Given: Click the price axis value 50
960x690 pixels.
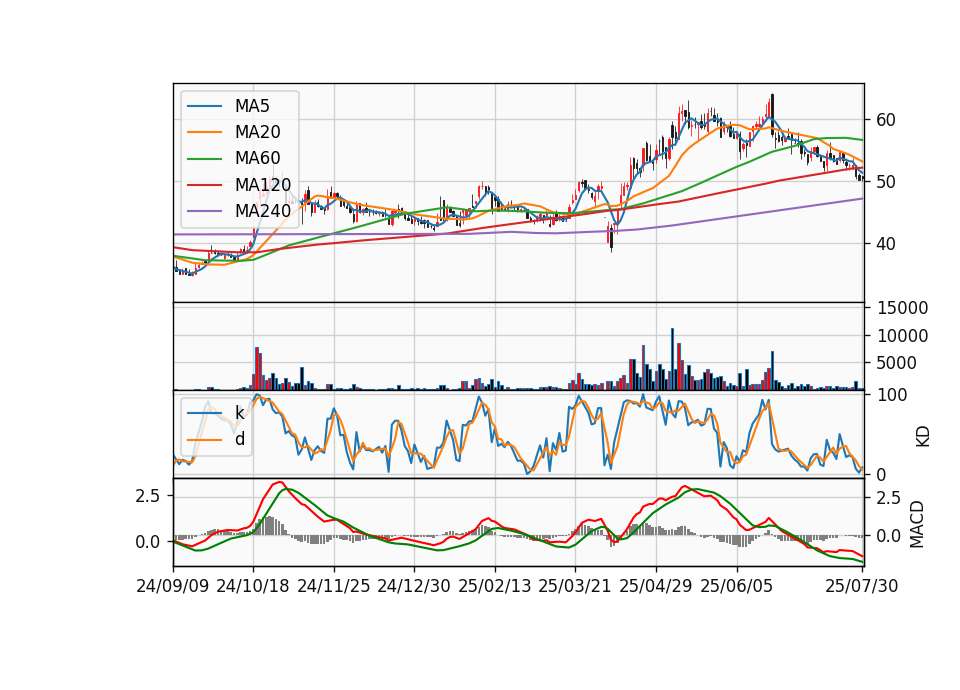Looking at the screenshot, I should coord(886,182).
